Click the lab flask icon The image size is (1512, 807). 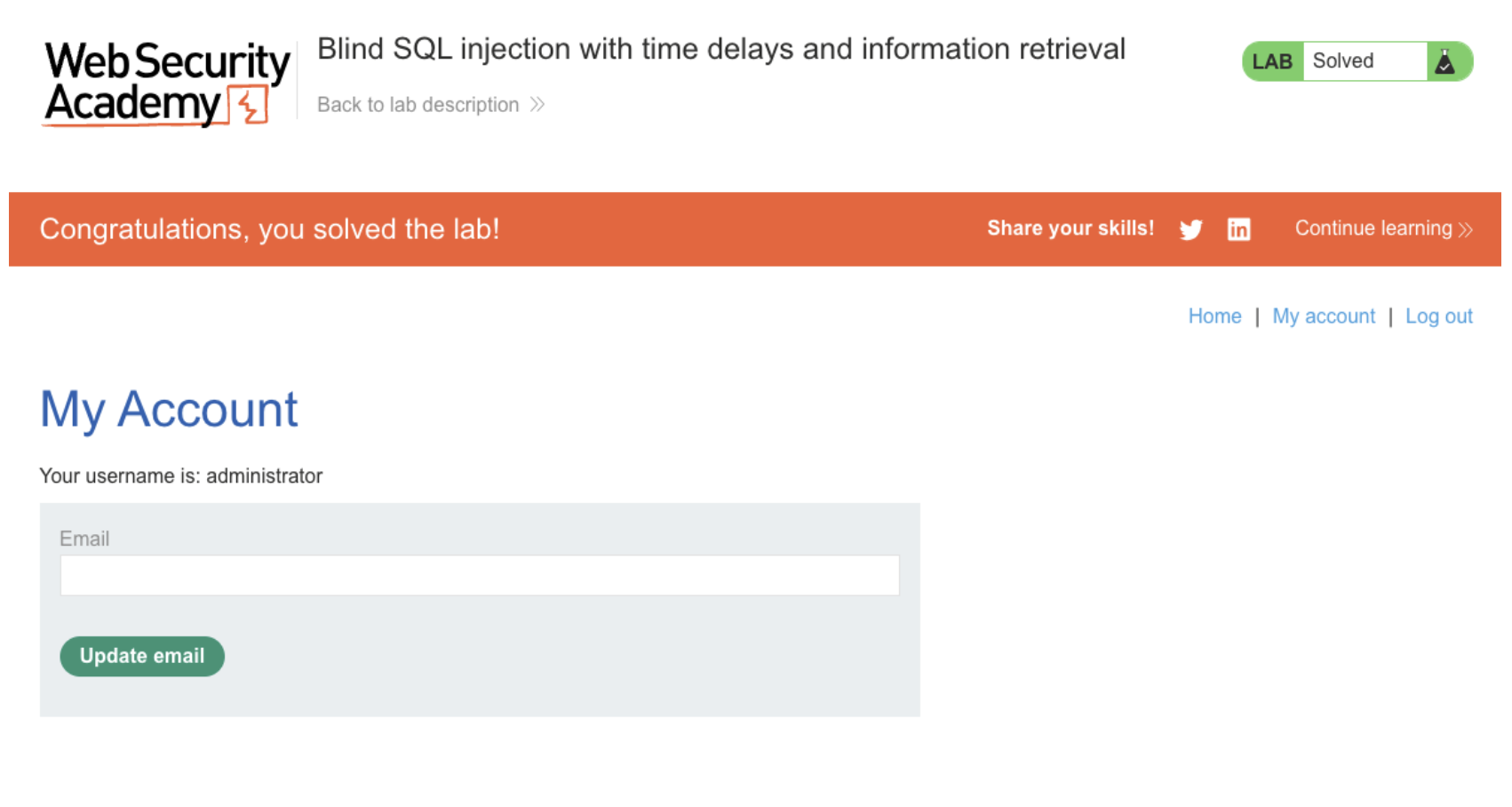[x=1445, y=61]
